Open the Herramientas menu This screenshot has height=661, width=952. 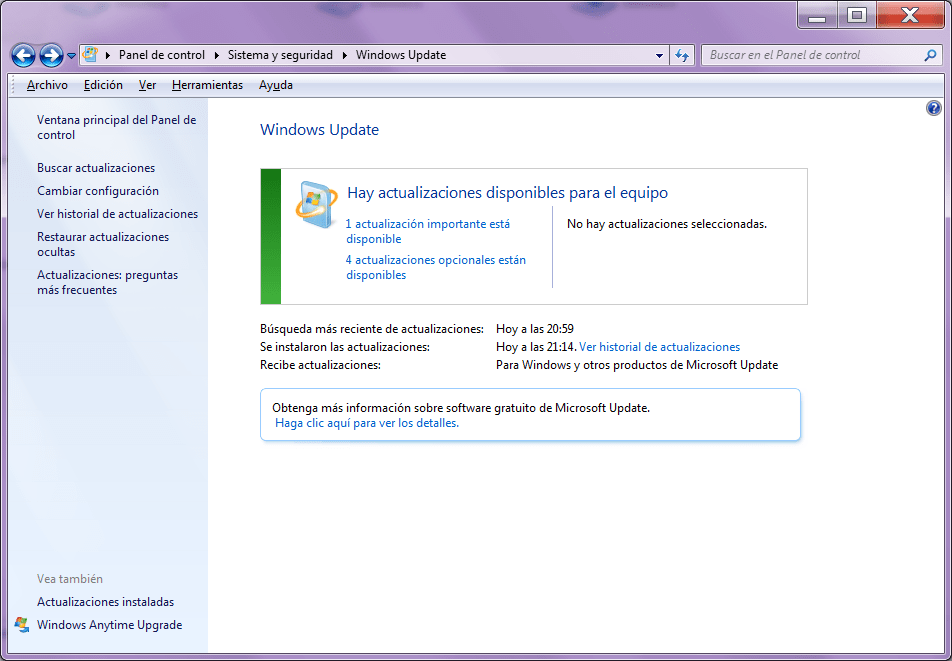click(208, 85)
